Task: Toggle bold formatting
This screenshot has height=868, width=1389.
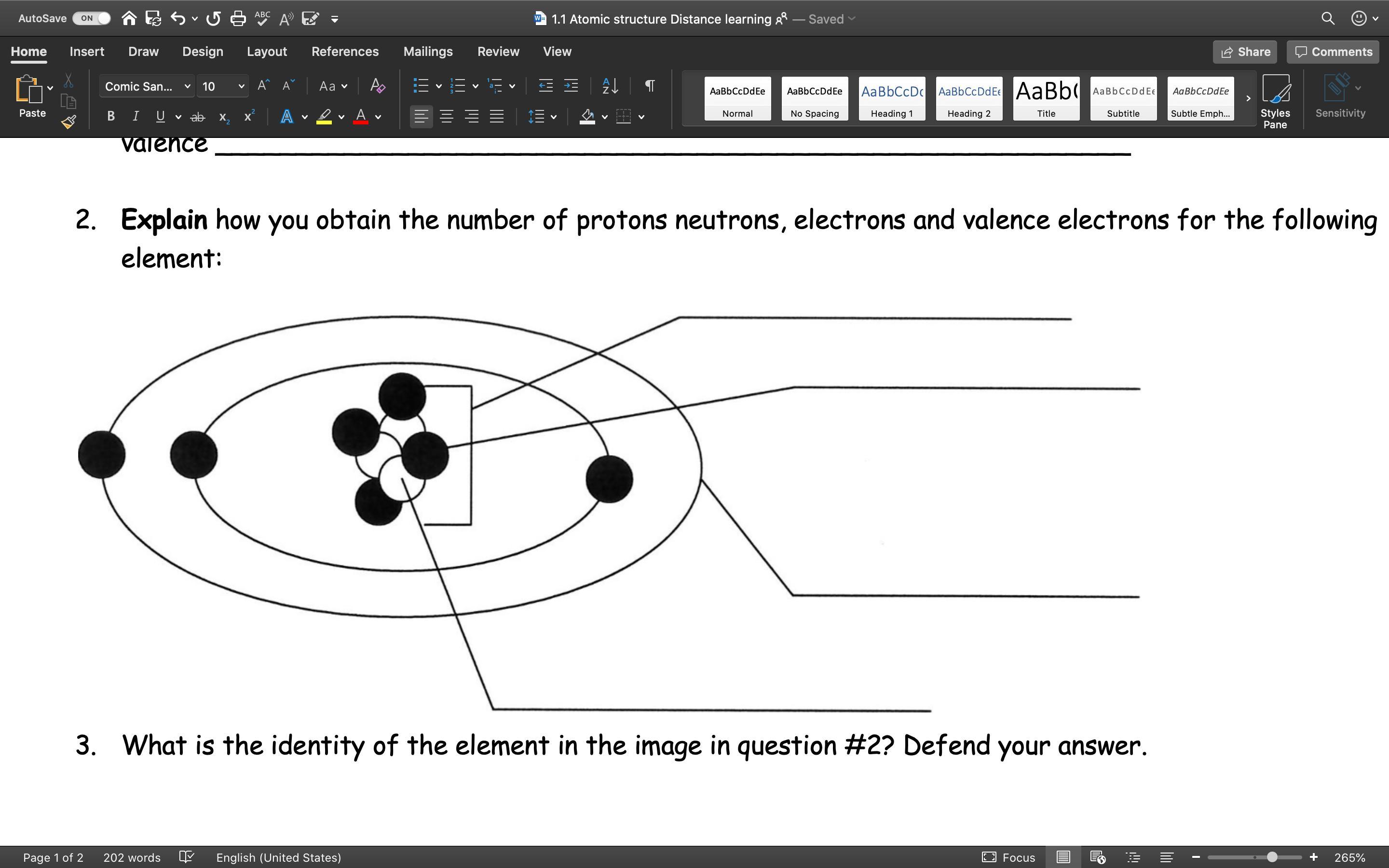Action: pyautogui.click(x=111, y=117)
